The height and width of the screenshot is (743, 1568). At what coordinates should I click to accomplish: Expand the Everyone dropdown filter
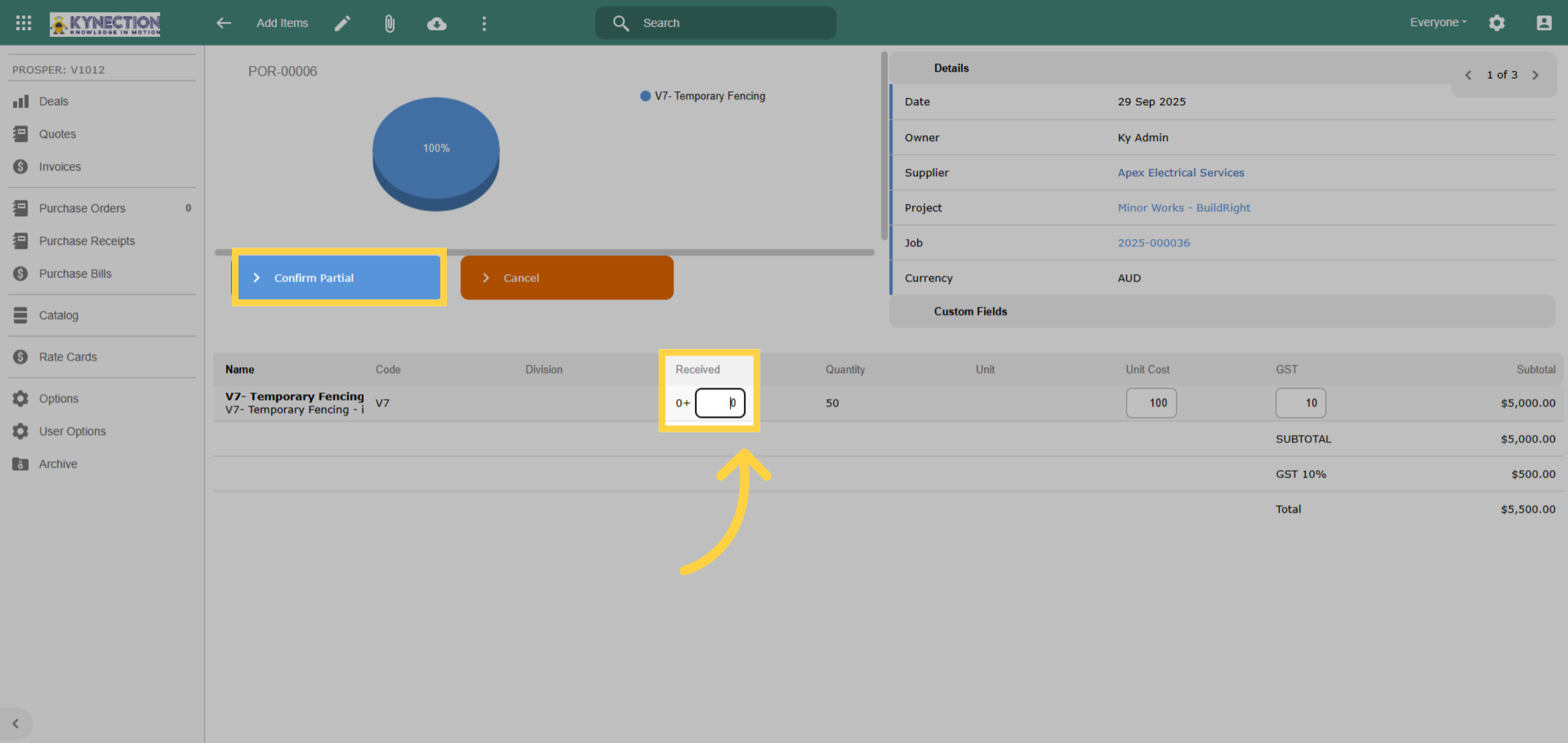[1438, 22]
